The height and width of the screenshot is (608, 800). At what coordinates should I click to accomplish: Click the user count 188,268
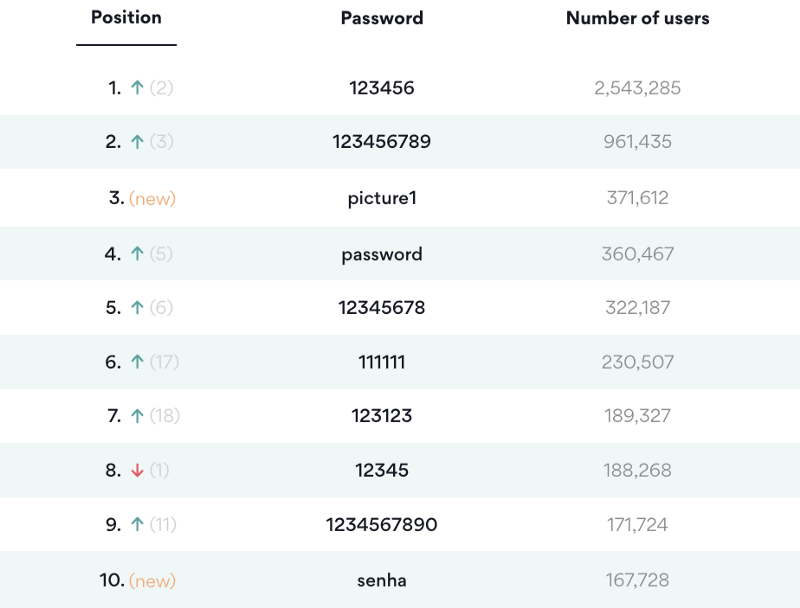tap(637, 470)
